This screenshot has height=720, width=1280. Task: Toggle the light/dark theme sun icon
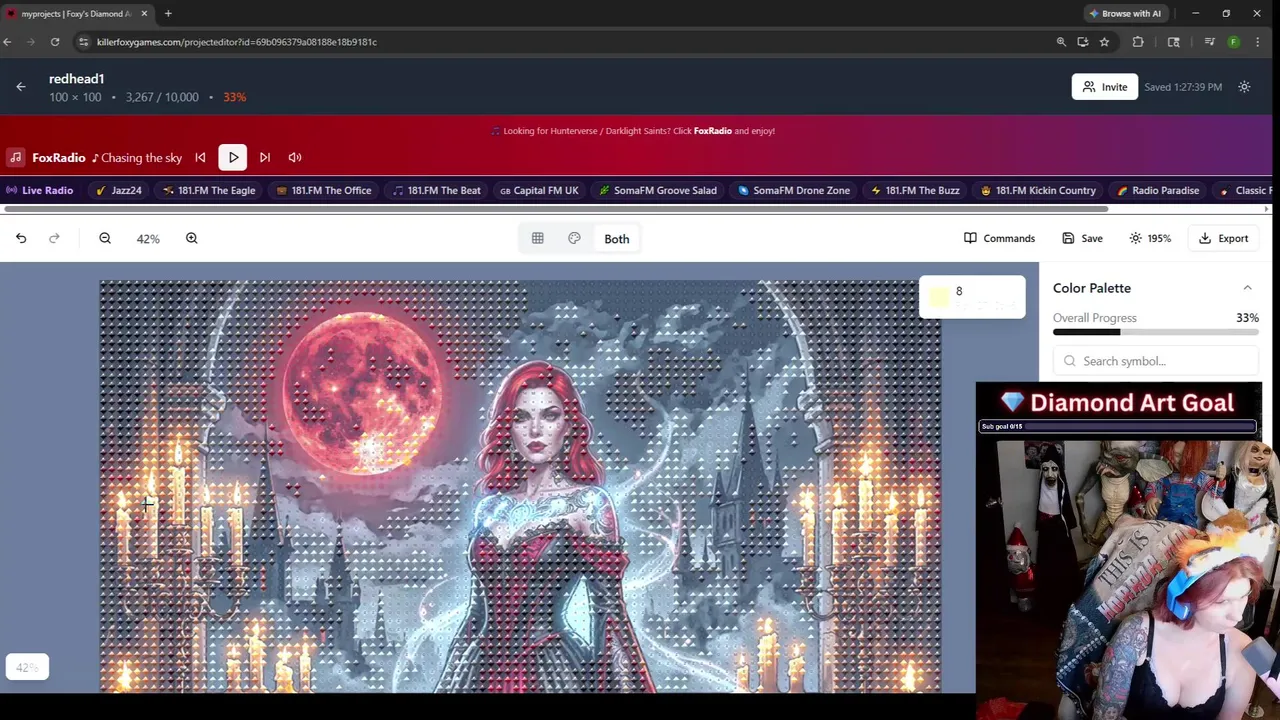[x=1244, y=87]
